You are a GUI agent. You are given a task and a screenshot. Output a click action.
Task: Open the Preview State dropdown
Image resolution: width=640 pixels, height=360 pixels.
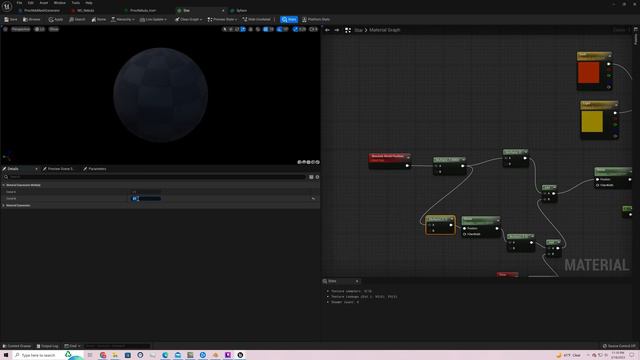[222, 20]
